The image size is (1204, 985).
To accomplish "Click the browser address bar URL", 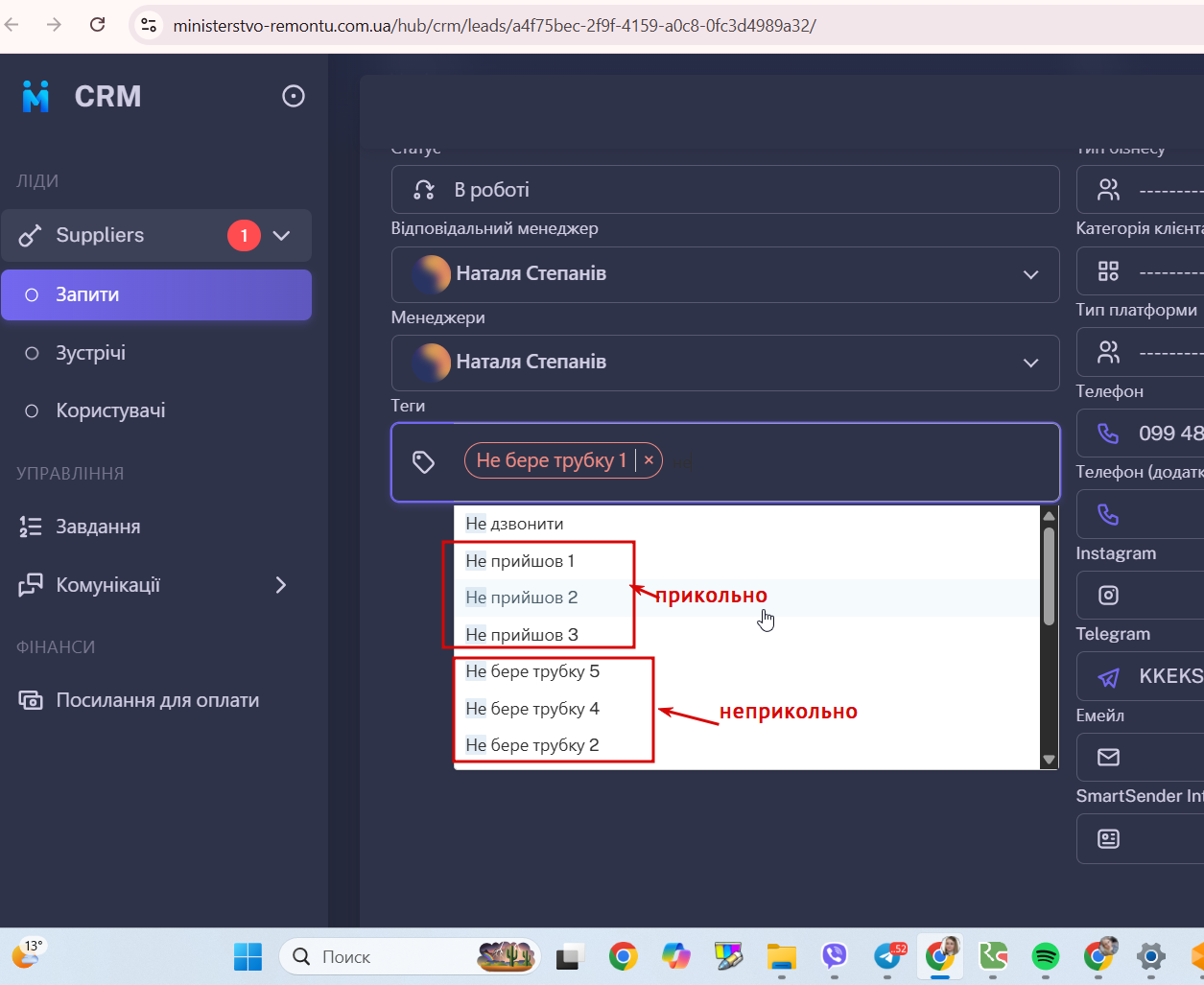I will [494, 26].
